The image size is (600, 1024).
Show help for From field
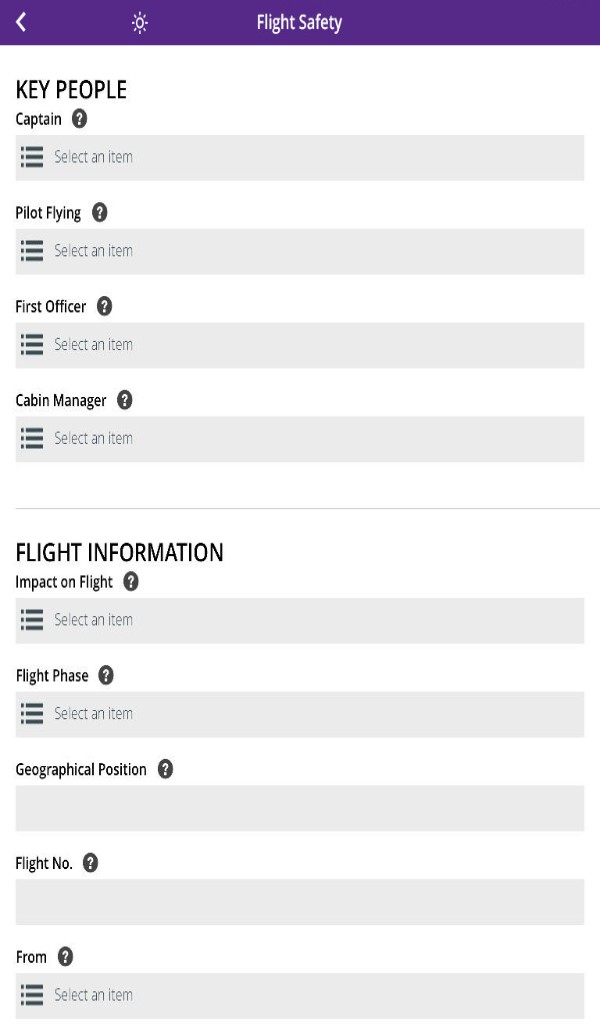pyautogui.click(x=65, y=957)
